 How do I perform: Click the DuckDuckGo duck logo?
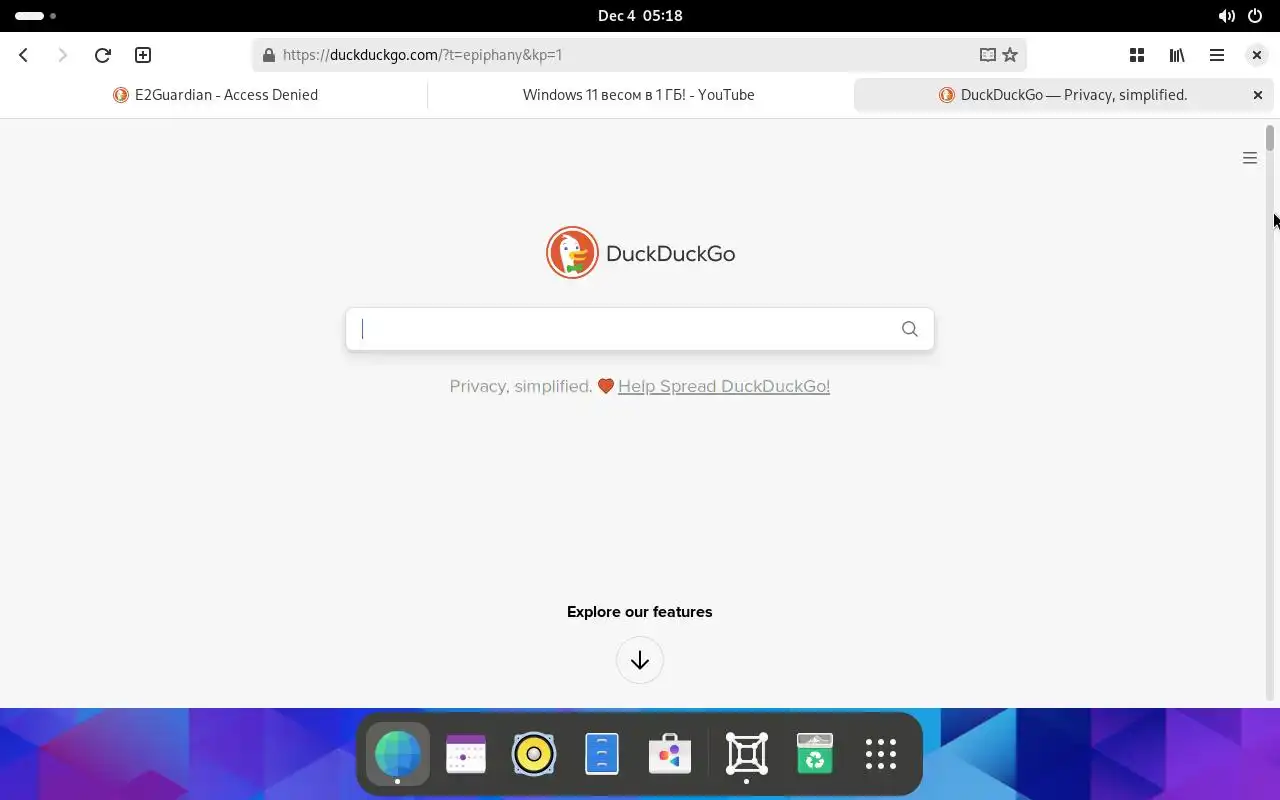point(572,252)
